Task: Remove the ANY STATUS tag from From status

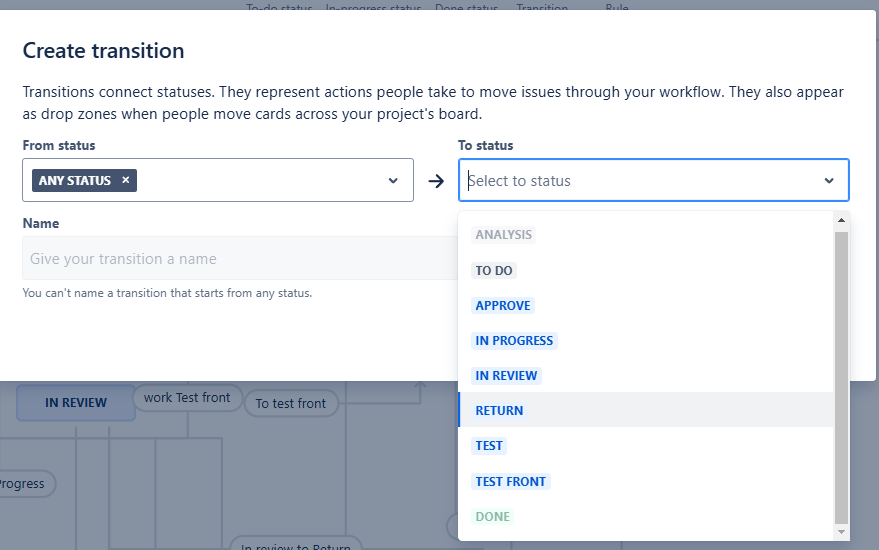Action: (126, 180)
